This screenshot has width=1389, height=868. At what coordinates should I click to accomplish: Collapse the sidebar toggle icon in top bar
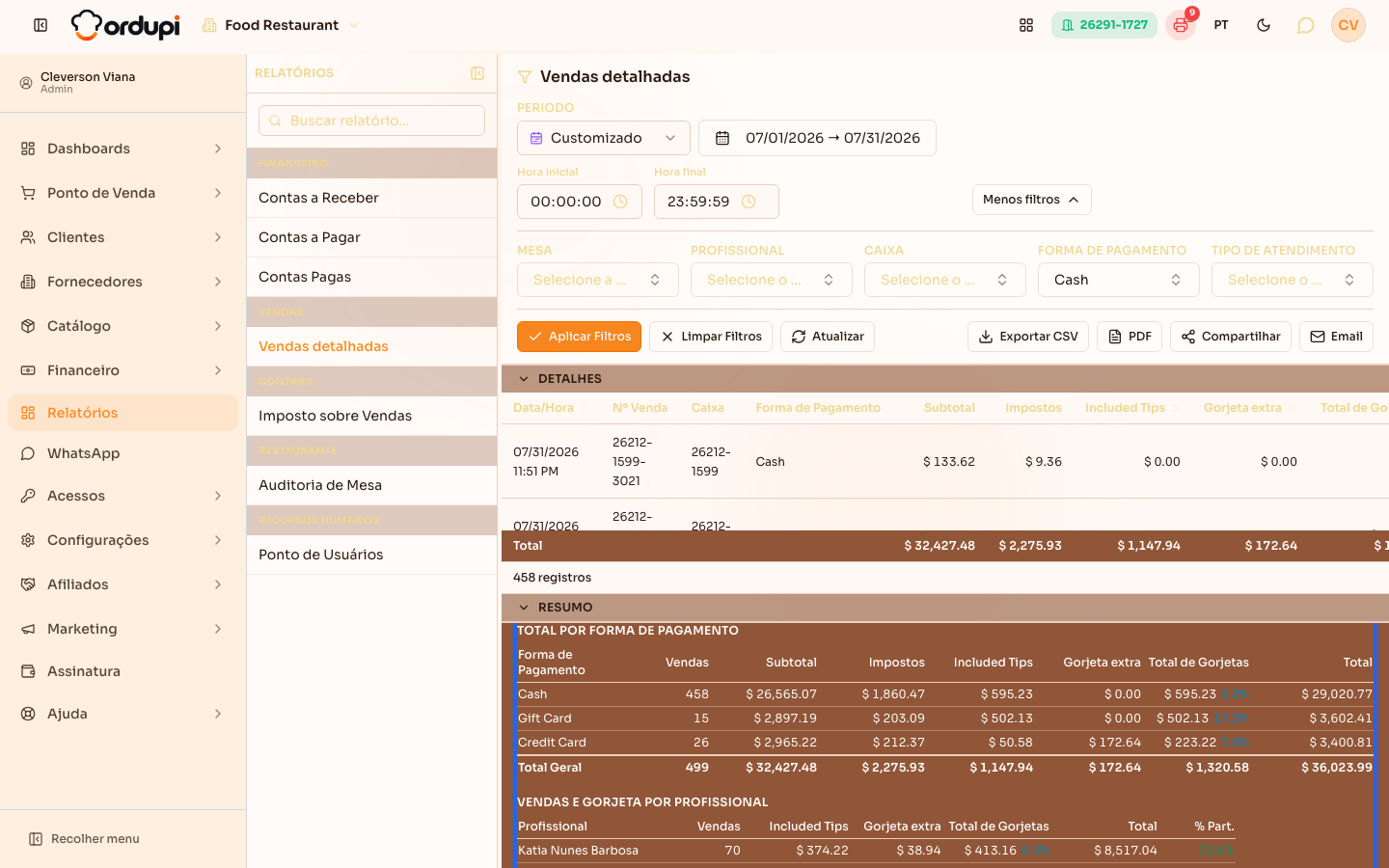pos(41,25)
